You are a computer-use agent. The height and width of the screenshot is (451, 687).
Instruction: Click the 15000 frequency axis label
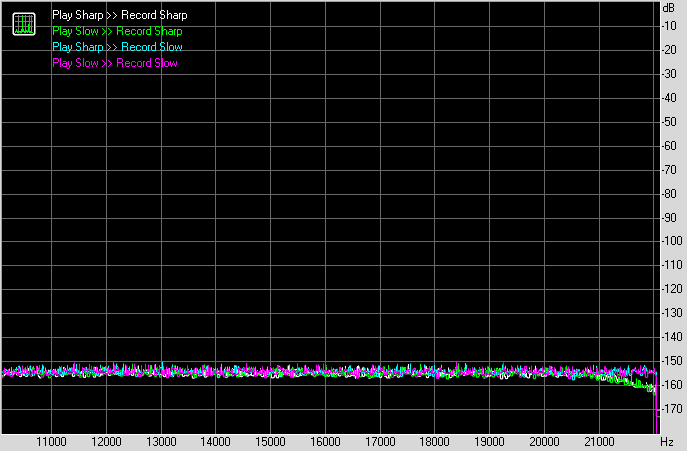pos(270,441)
